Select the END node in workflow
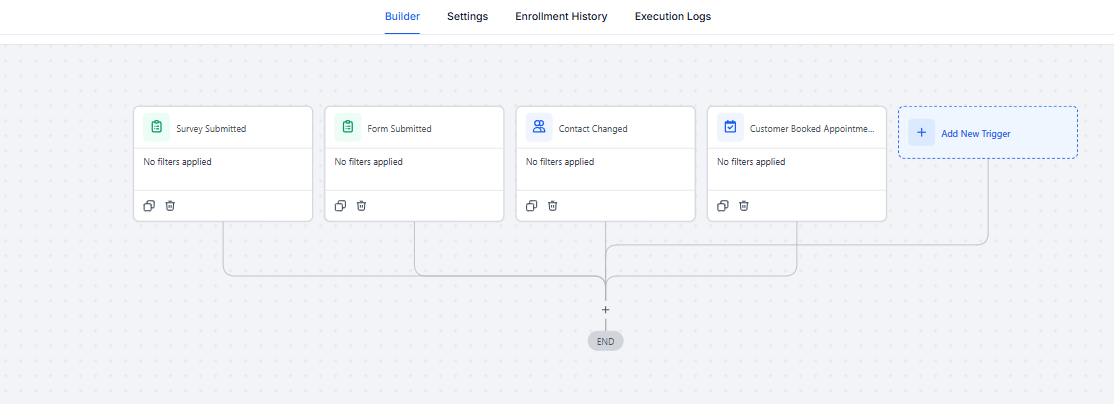 tap(605, 341)
